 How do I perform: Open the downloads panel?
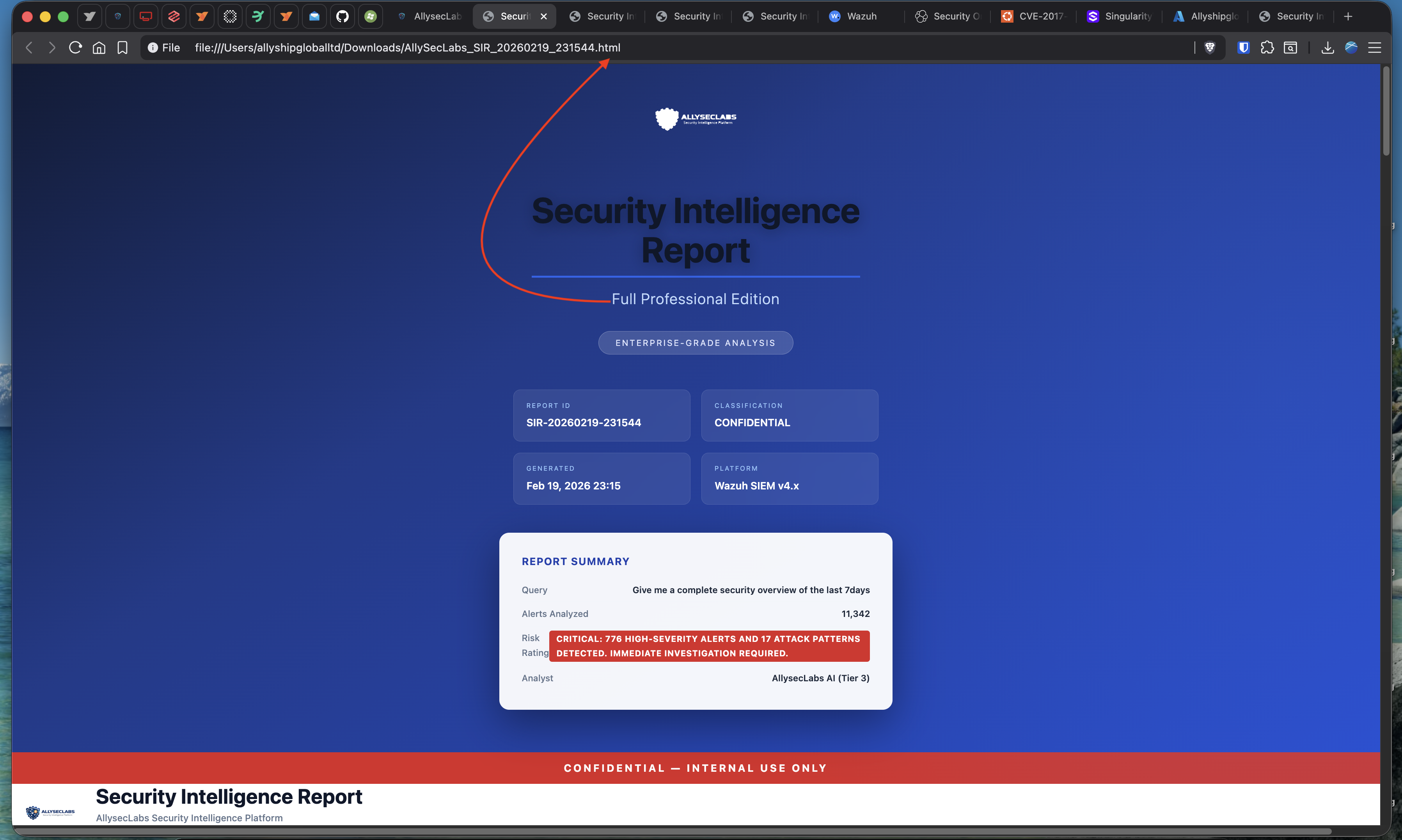(x=1327, y=48)
